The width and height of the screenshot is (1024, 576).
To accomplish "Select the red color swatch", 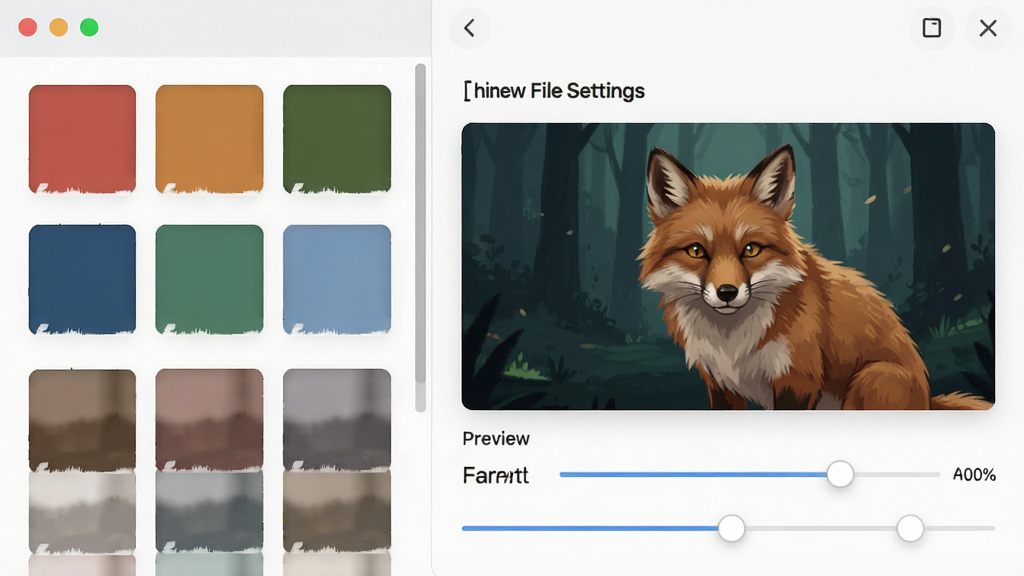I will (82, 139).
